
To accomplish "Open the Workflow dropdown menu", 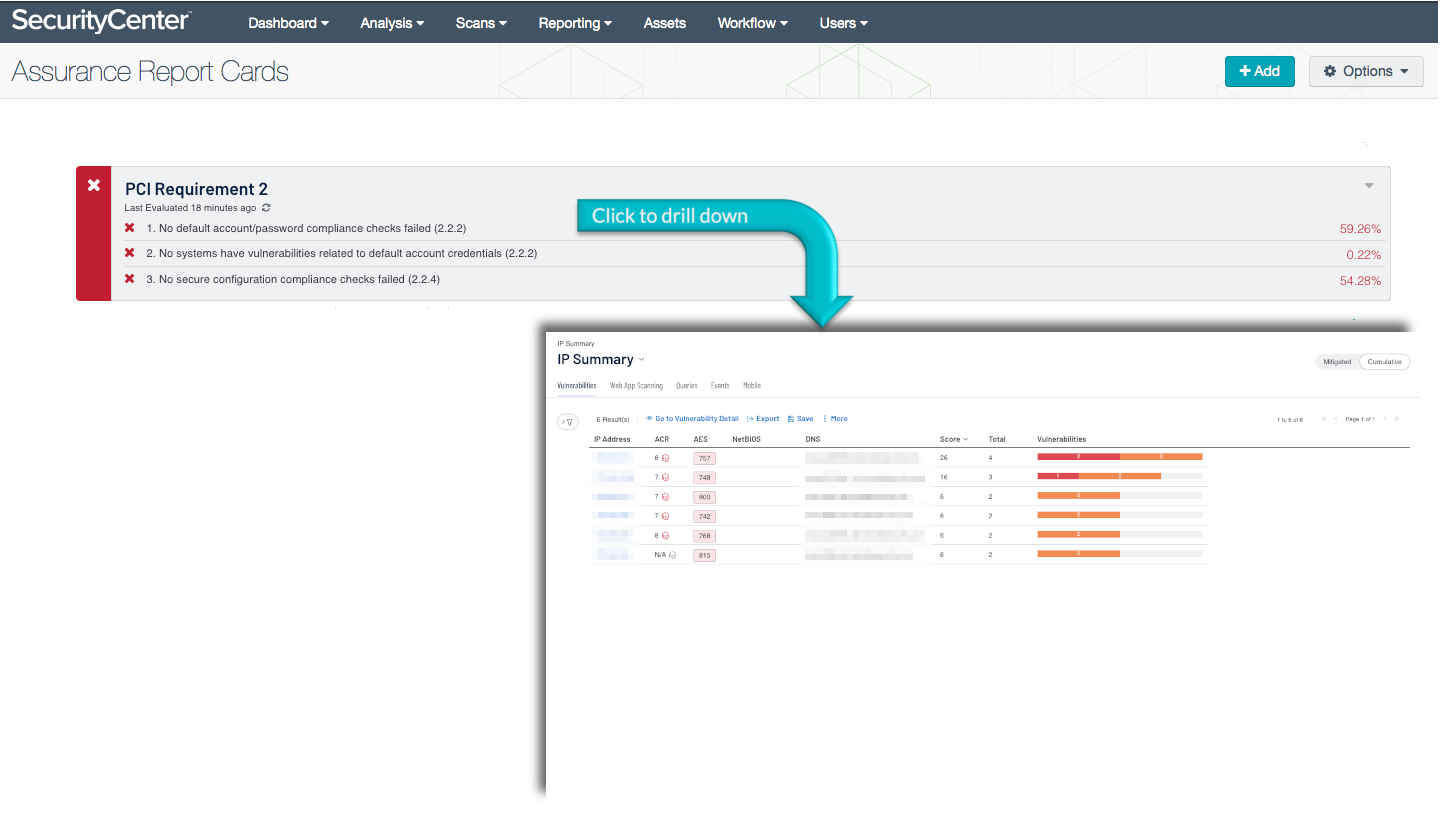I will coord(753,23).
